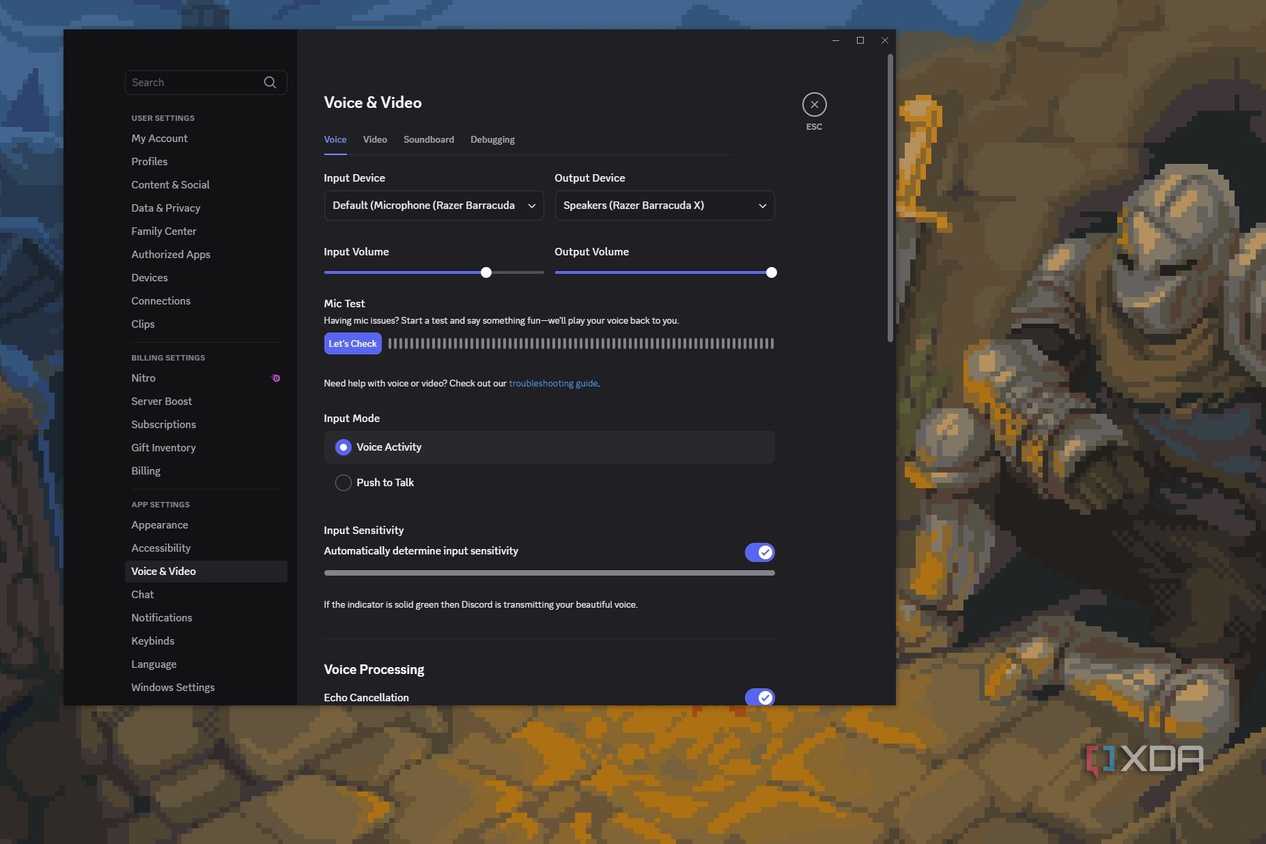Focus the Search settings field
The height and width of the screenshot is (844, 1266).
click(x=206, y=82)
